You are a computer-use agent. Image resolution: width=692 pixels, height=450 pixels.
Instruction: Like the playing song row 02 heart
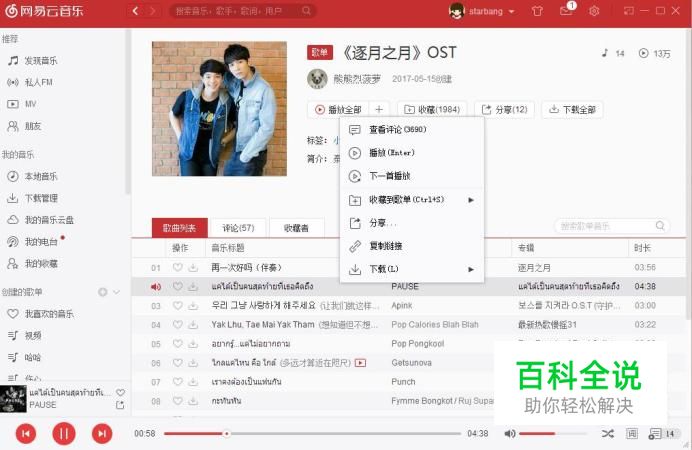pyautogui.click(x=177, y=286)
